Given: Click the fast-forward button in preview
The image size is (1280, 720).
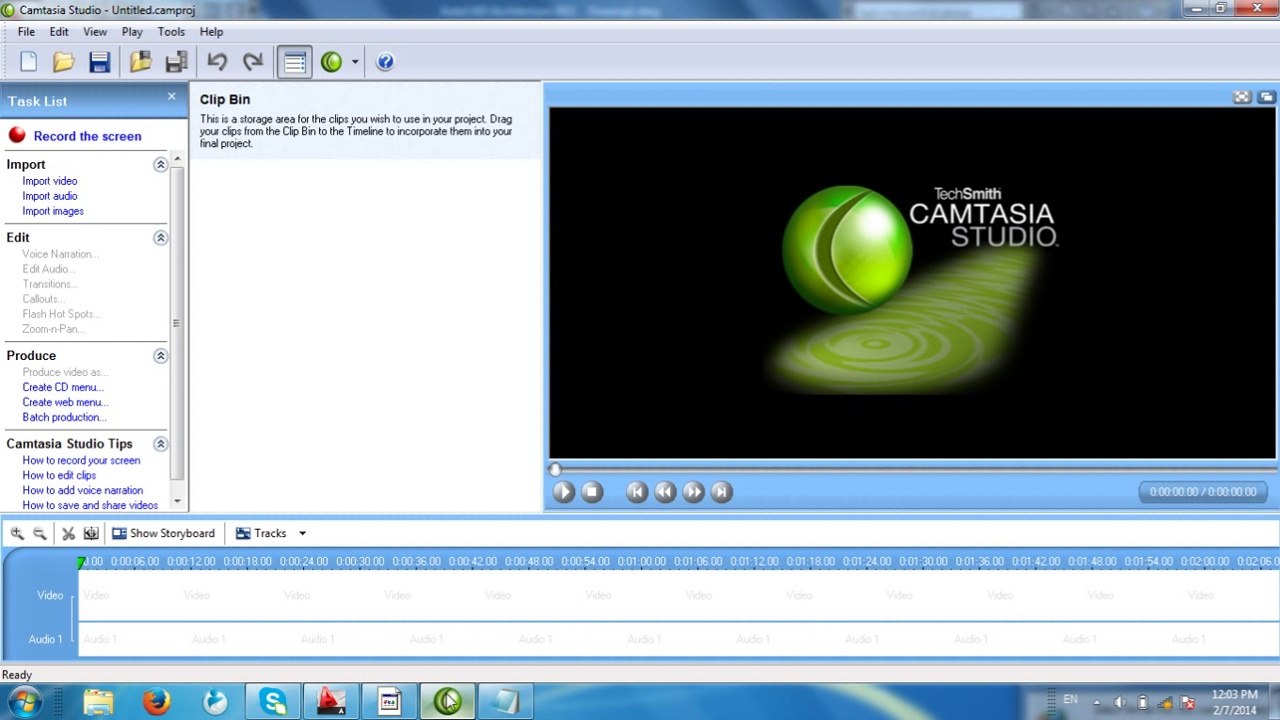Looking at the screenshot, I should pos(693,491).
